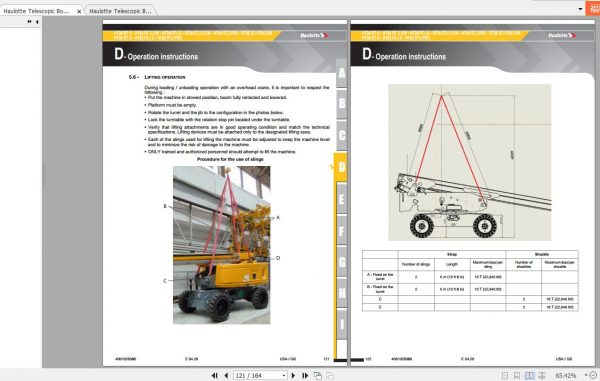Jump to section A side tab
This screenshot has height=381, width=600.
[341, 73]
